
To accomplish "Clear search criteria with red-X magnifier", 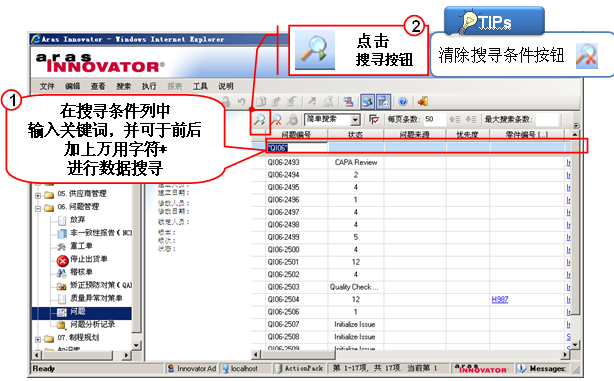I will (x=276, y=120).
